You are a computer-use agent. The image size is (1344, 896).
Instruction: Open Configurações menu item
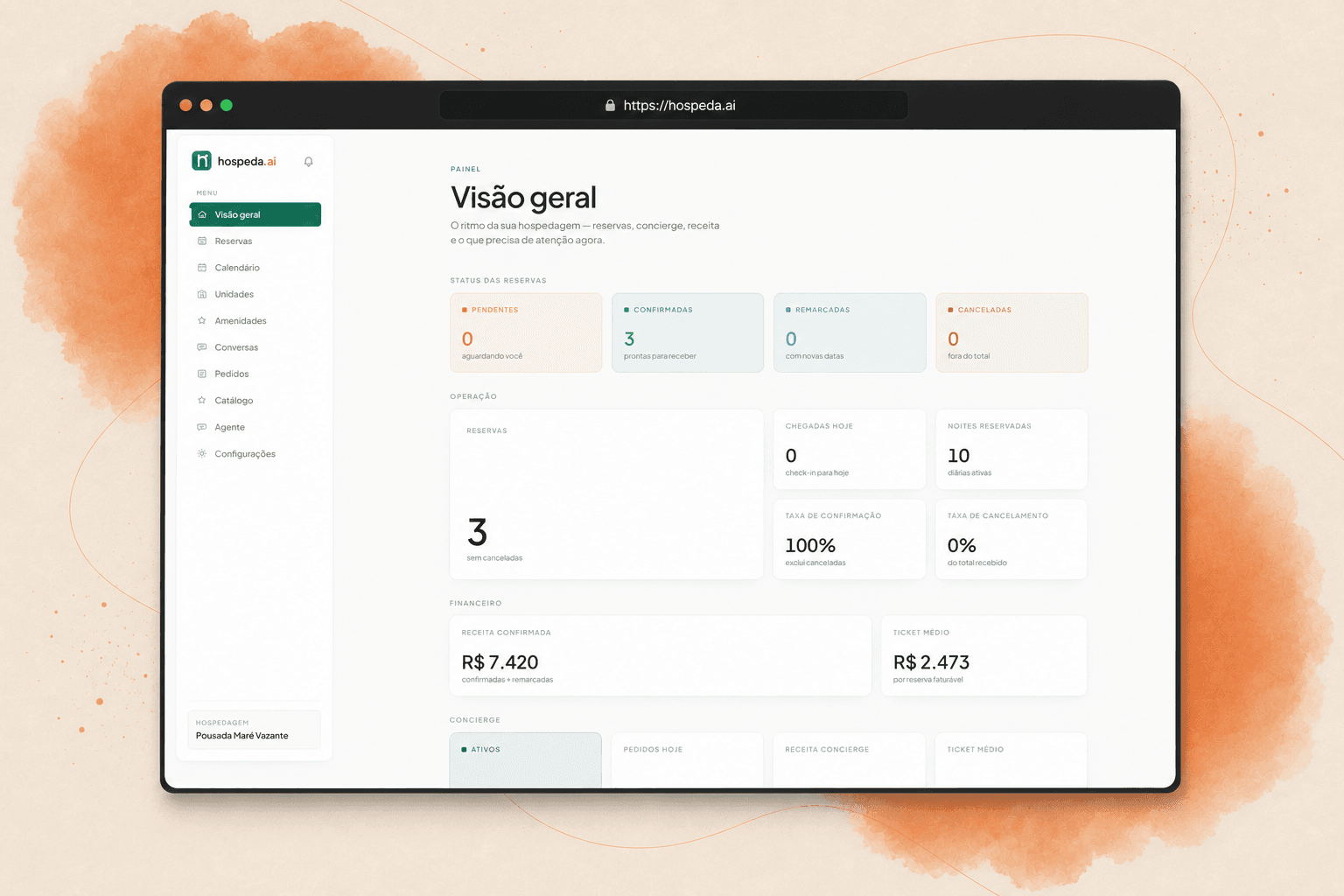[x=255, y=453]
